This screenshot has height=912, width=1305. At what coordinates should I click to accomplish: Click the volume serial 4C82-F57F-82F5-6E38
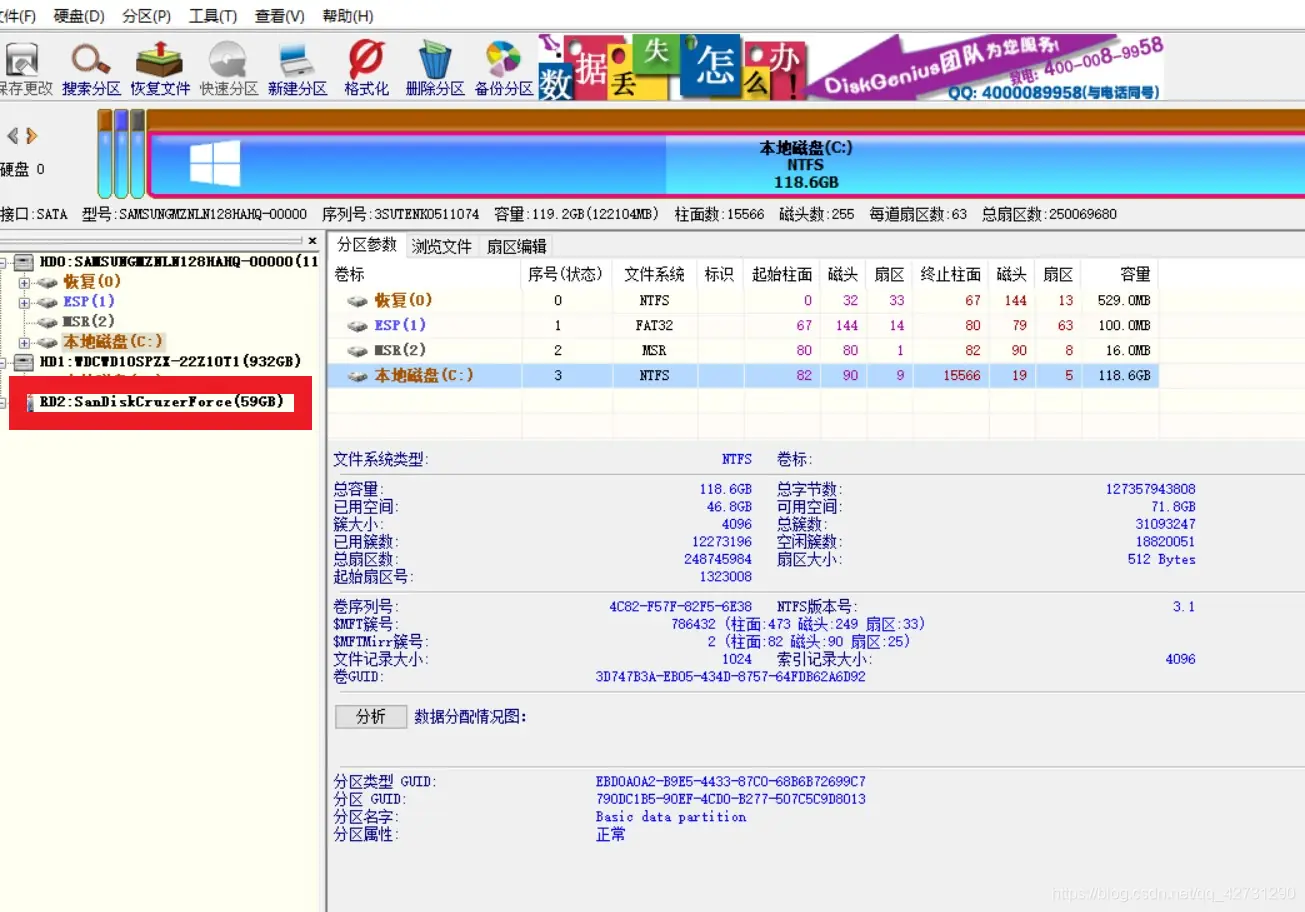point(680,607)
